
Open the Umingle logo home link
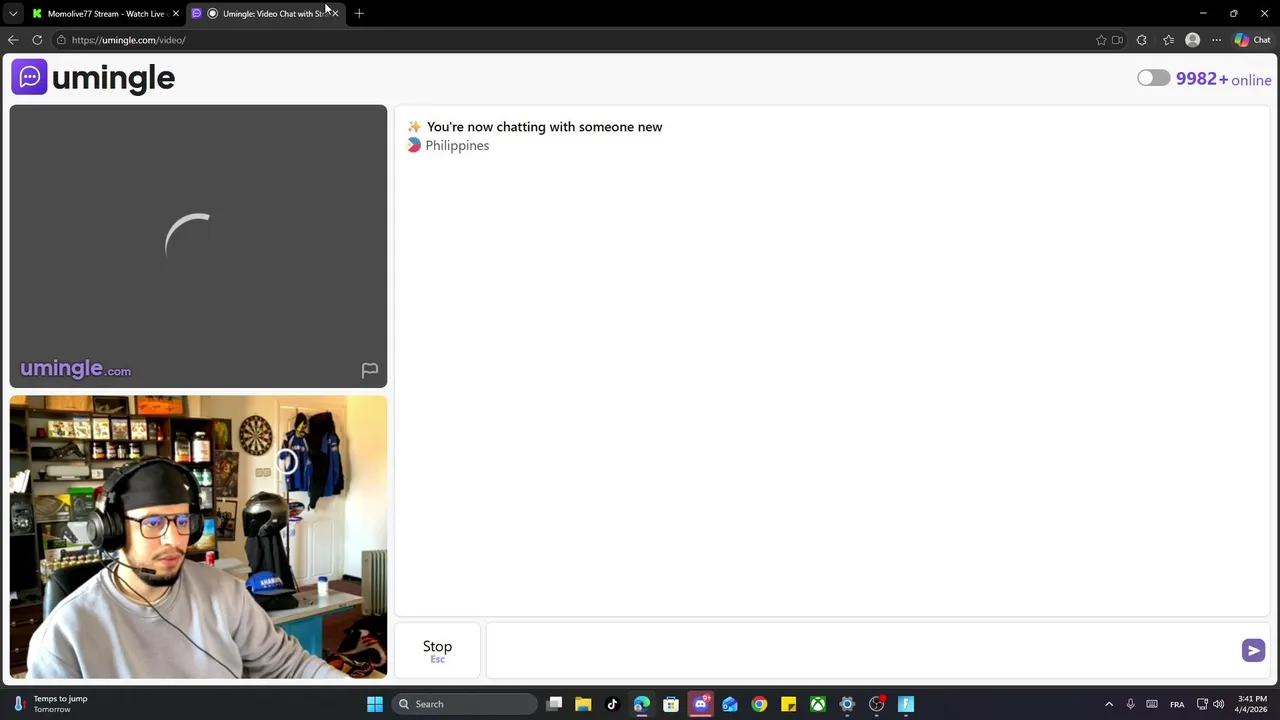pos(93,77)
